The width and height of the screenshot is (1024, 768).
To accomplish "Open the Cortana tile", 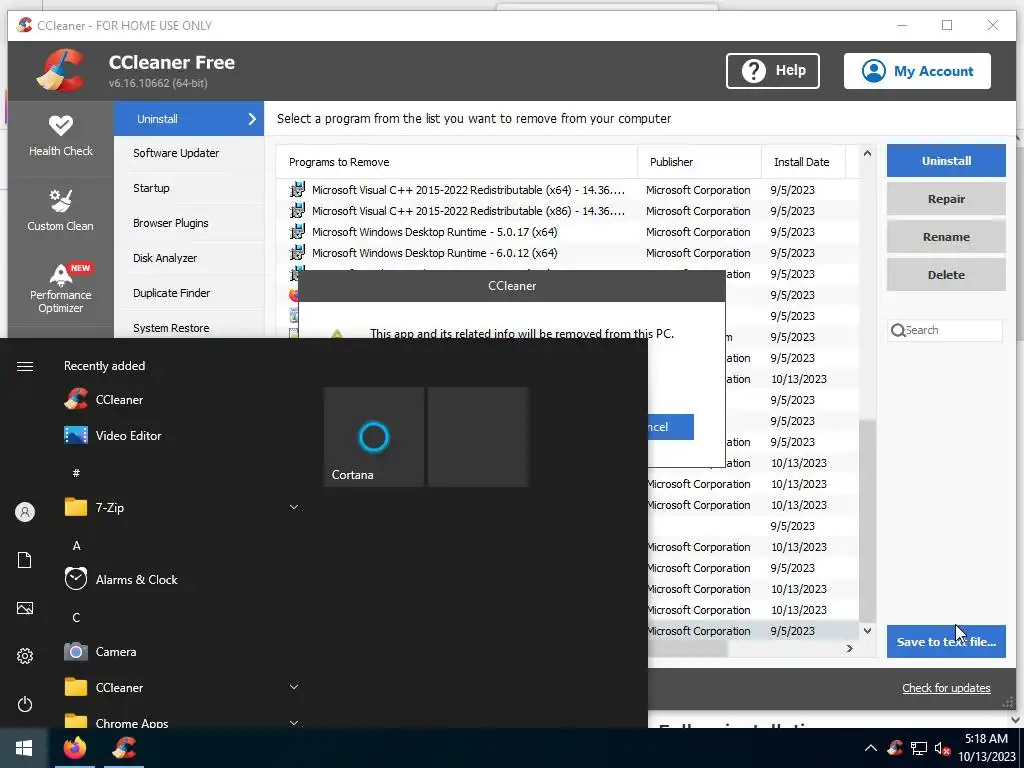I will 374,437.
